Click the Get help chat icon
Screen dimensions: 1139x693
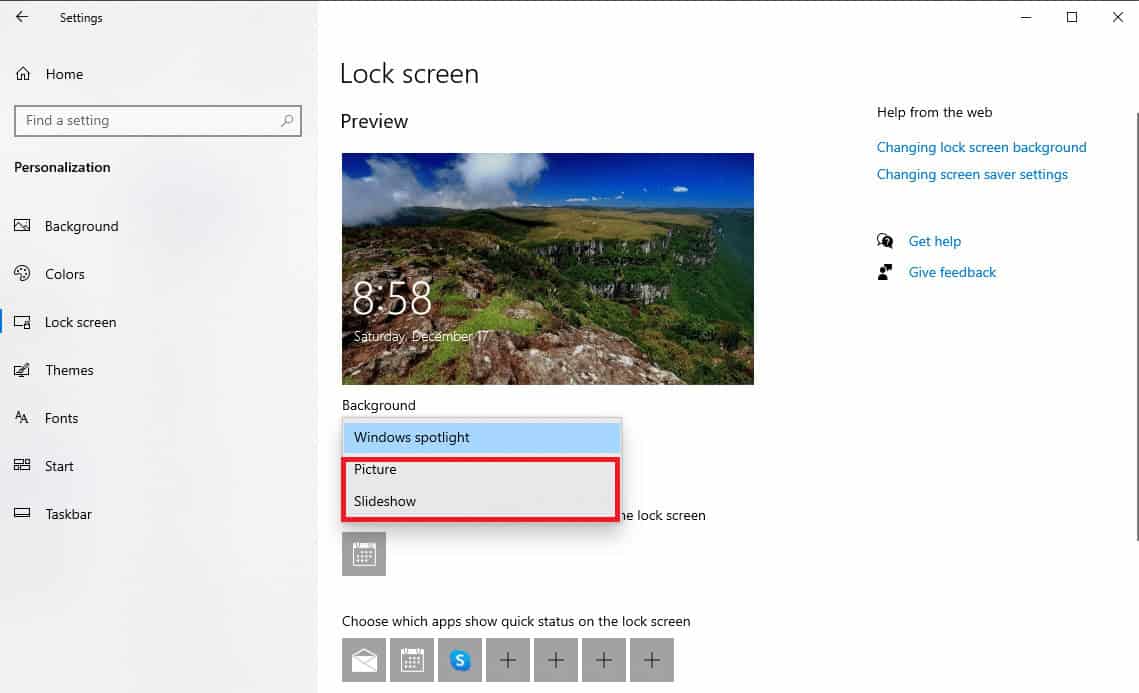coord(885,240)
